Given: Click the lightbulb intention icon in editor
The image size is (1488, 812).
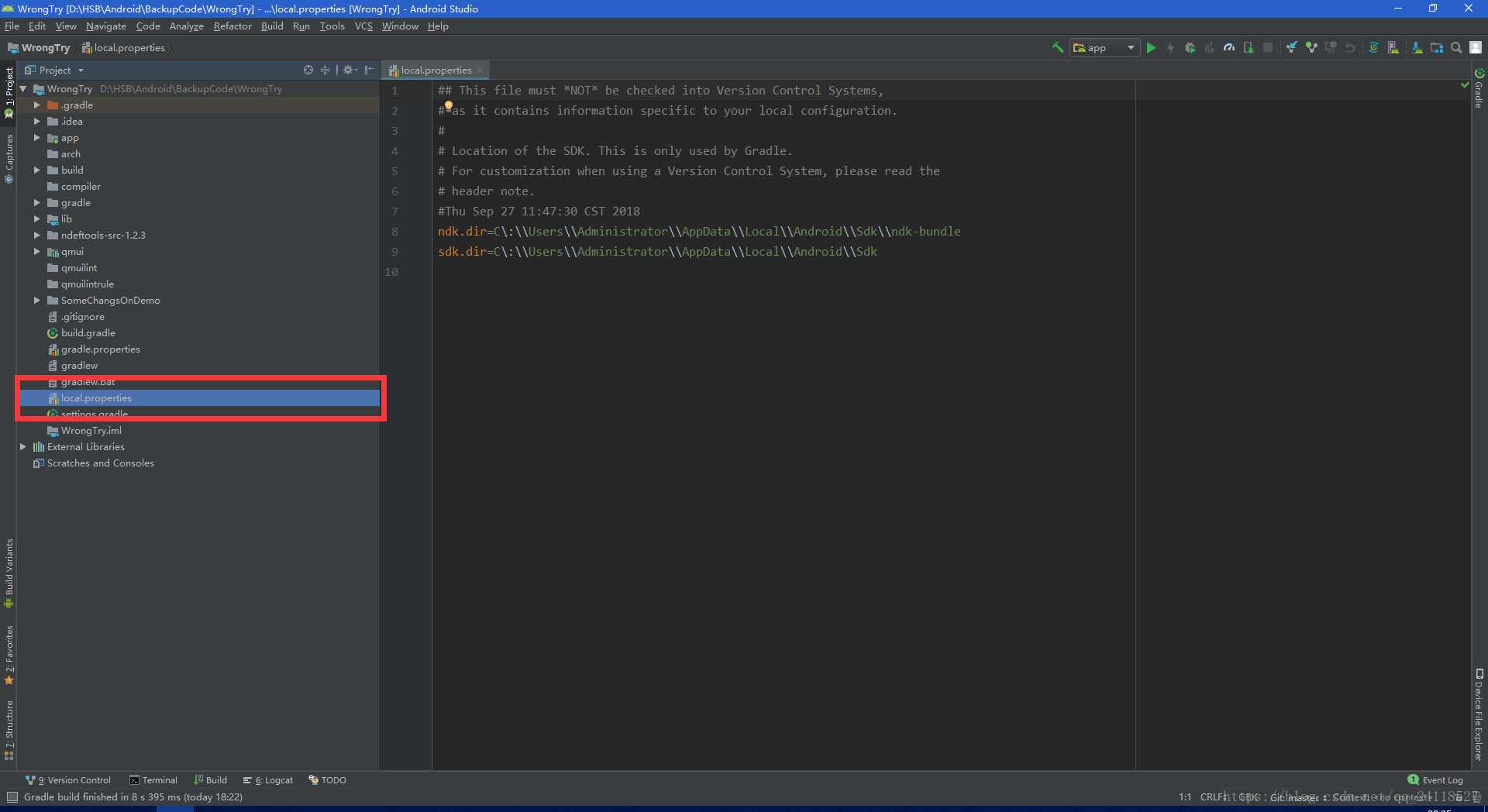Looking at the screenshot, I should point(449,106).
